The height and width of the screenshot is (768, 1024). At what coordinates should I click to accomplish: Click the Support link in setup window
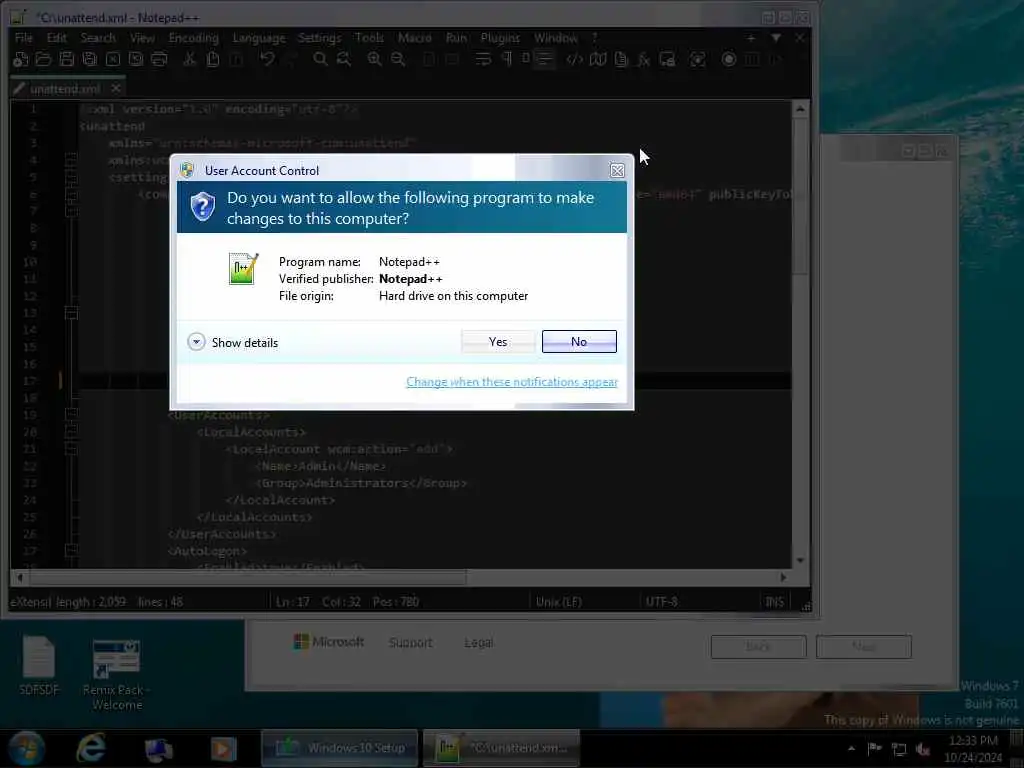pyautogui.click(x=411, y=643)
